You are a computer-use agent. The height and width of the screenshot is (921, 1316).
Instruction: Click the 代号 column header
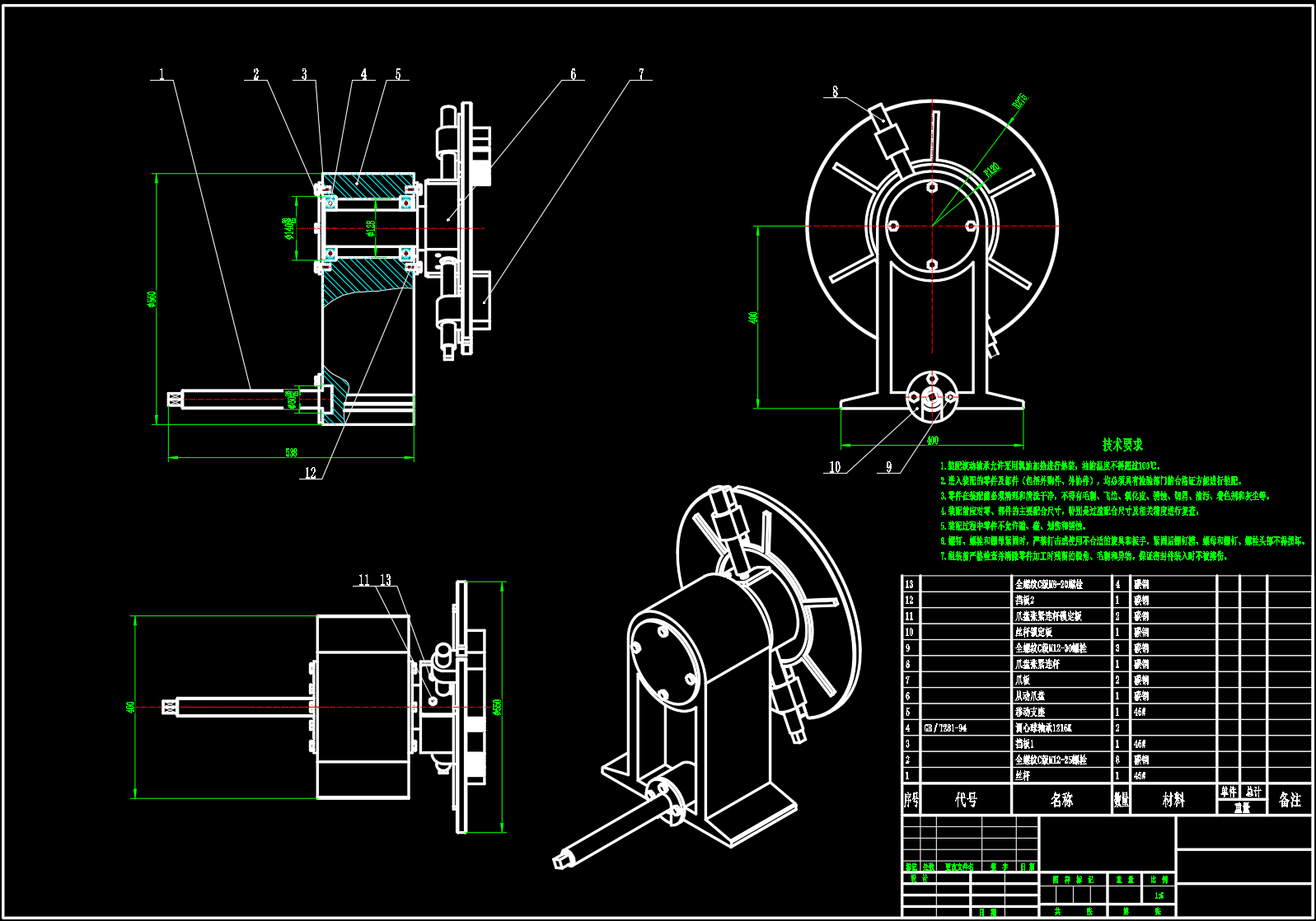point(967,799)
